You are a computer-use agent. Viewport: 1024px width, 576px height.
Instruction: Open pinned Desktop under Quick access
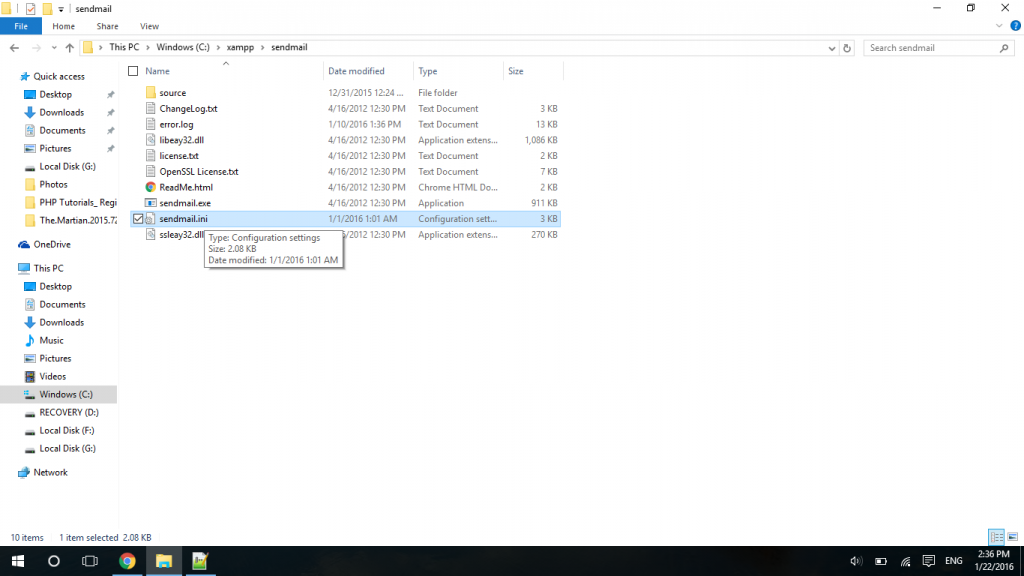pyautogui.click(x=56, y=95)
